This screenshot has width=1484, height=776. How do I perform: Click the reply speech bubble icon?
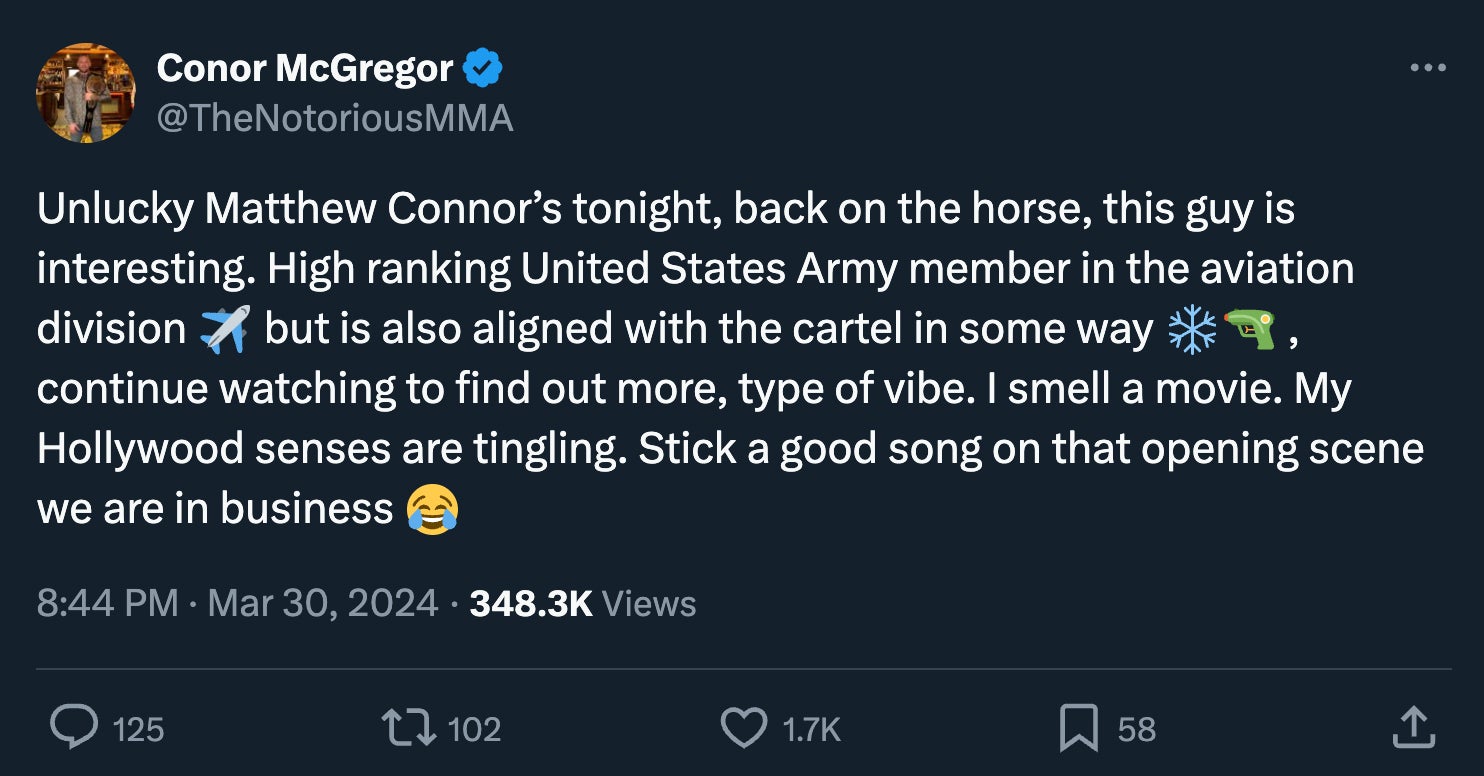coord(72,728)
